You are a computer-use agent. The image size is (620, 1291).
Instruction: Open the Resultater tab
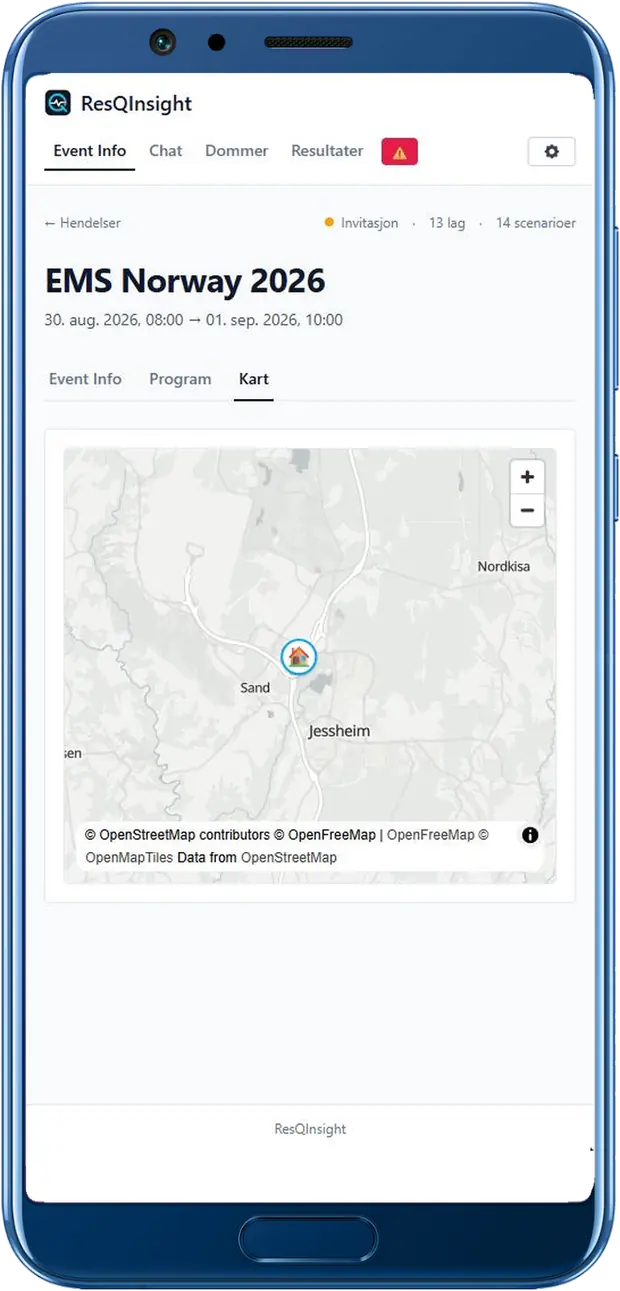point(327,151)
